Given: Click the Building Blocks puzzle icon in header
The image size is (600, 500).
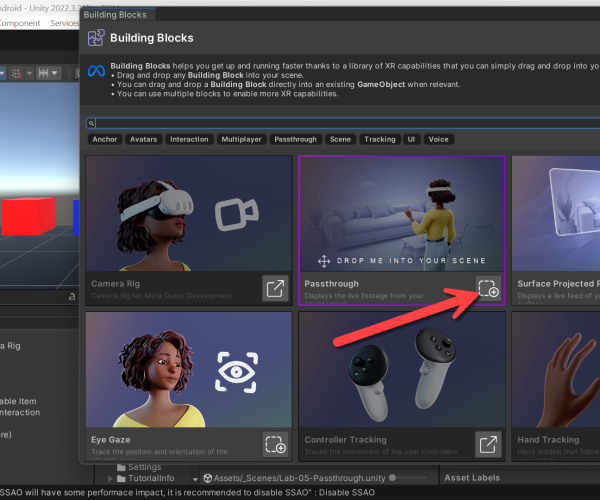Looking at the screenshot, I should click(x=96, y=38).
